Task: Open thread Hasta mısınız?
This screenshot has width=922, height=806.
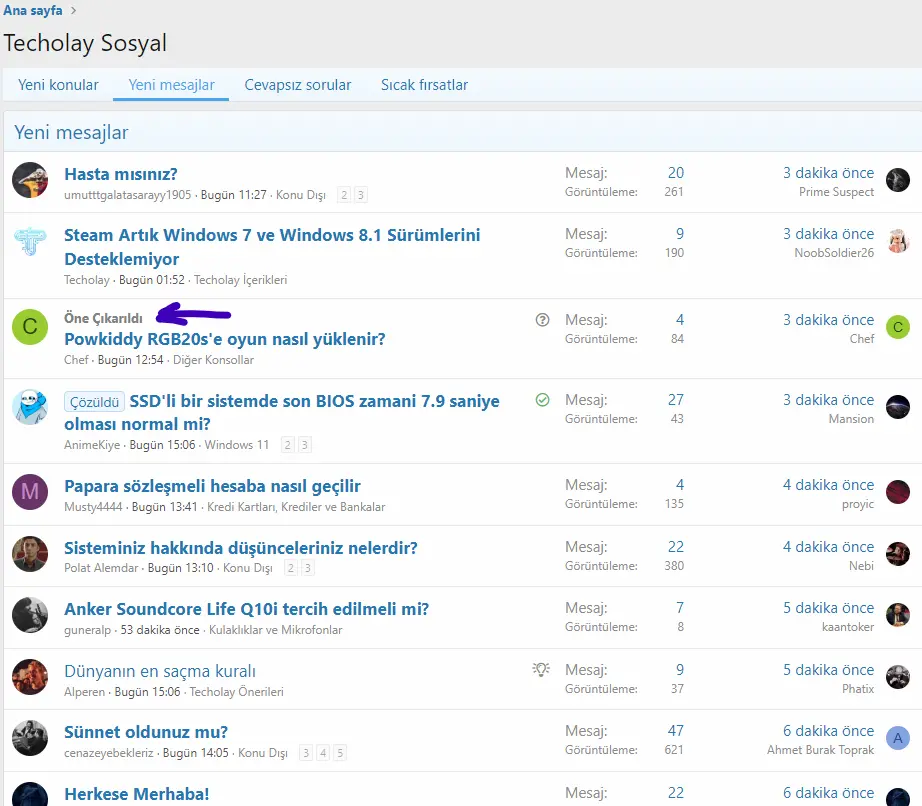Action: [121, 174]
